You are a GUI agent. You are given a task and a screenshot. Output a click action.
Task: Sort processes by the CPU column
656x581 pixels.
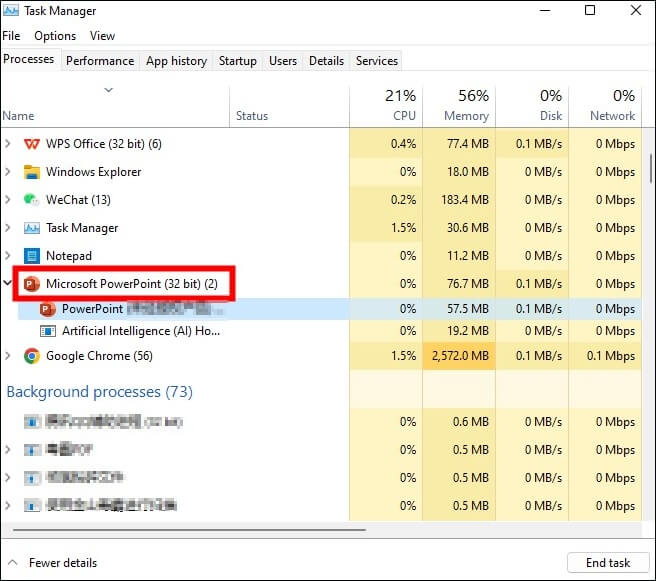click(386, 106)
